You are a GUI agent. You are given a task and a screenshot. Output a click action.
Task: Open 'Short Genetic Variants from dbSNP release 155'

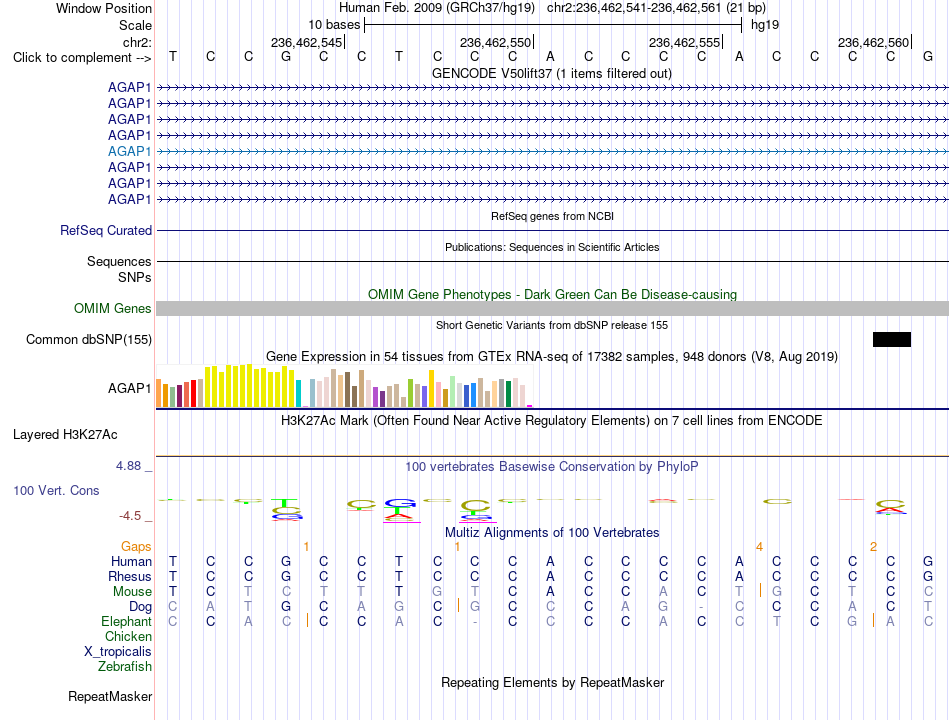point(552,325)
